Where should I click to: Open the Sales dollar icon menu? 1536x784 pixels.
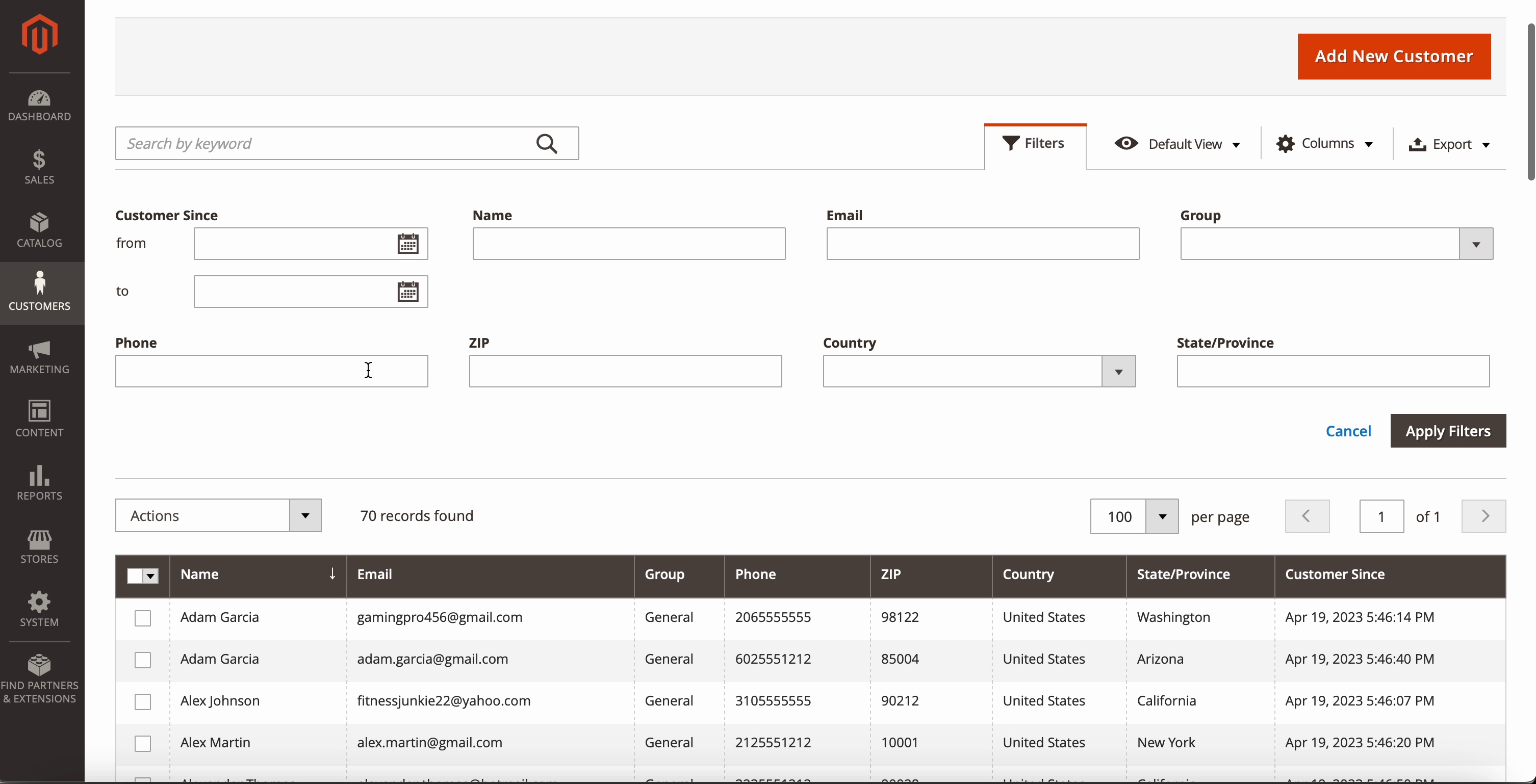coord(39,166)
